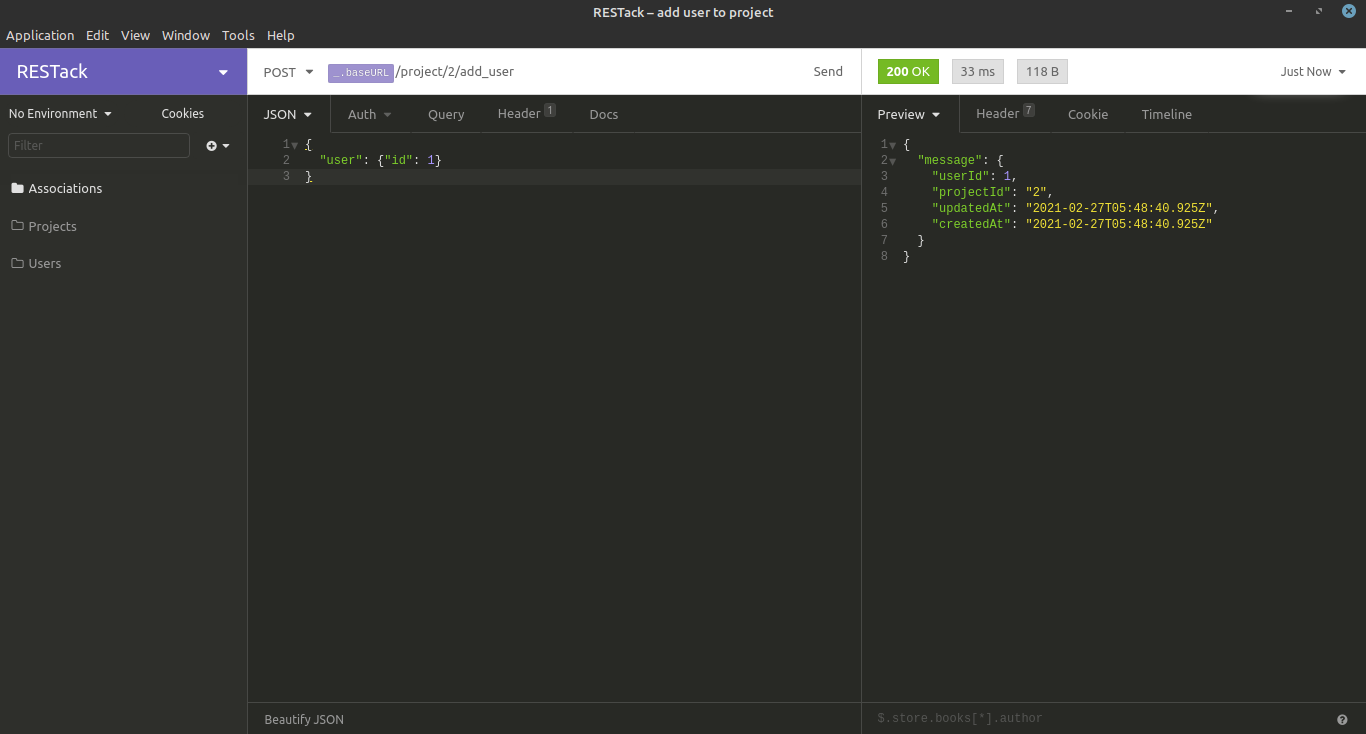Image resolution: width=1366 pixels, height=734 pixels.
Task: Click the 33 ms response time badge
Action: coord(978,72)
